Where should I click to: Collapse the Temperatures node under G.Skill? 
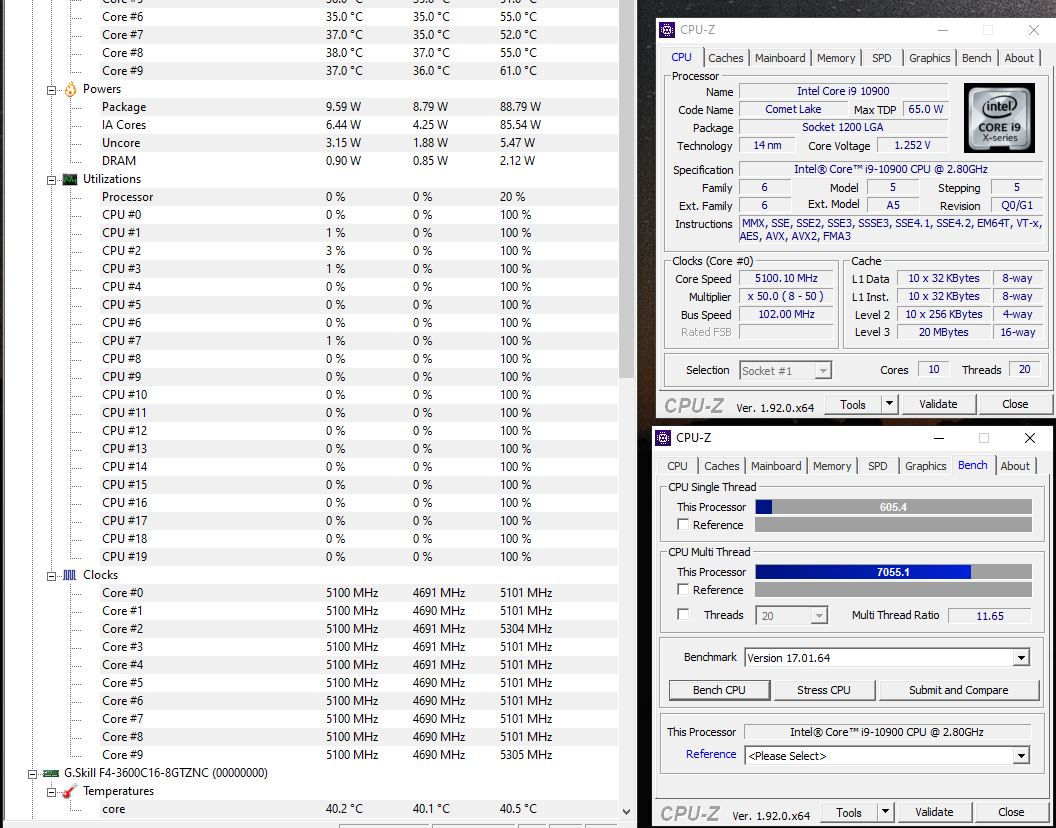[x=51, y=792]
